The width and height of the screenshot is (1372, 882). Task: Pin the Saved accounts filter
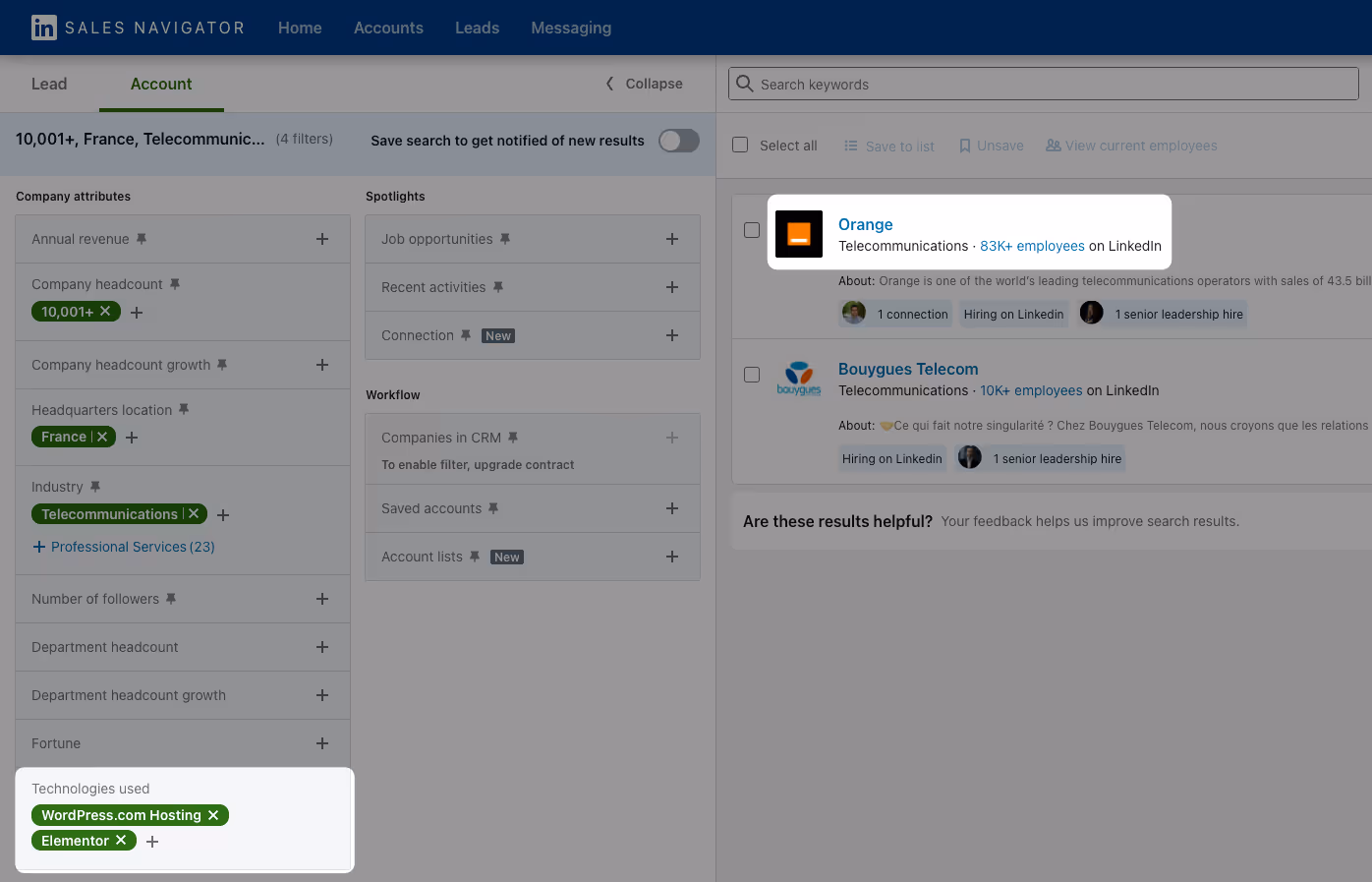493,508
